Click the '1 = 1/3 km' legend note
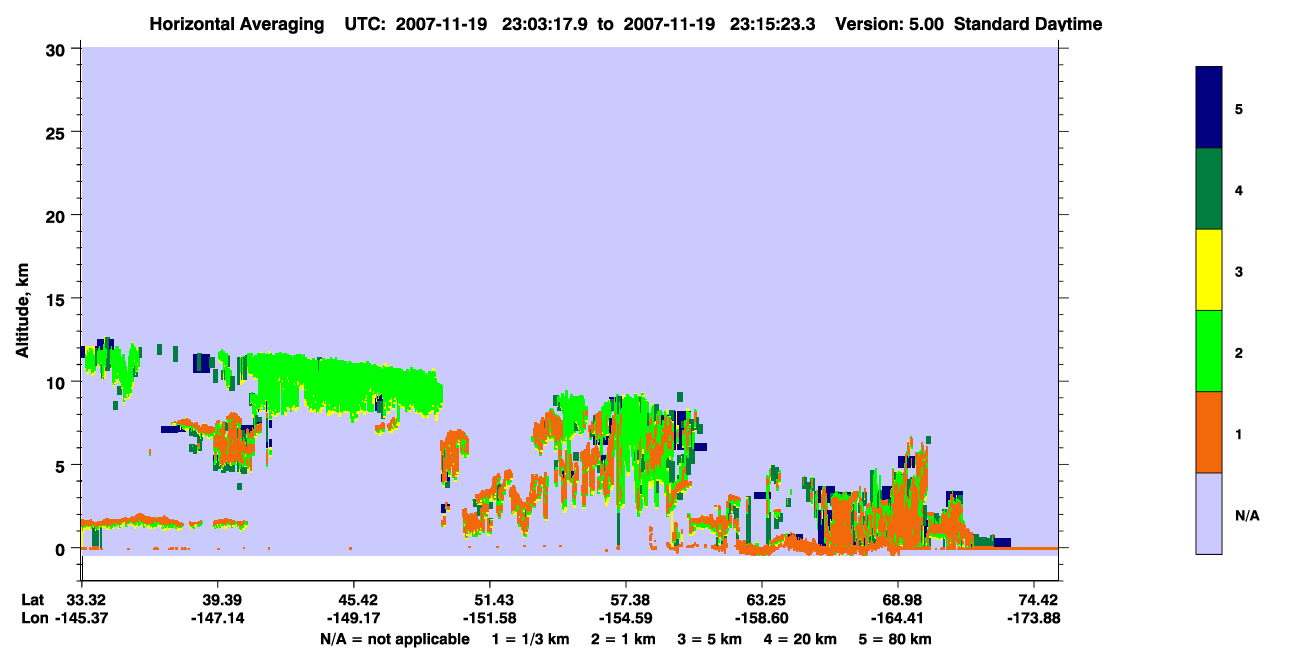The height and width of the screenshot is (667, 1300). [531, 639]
